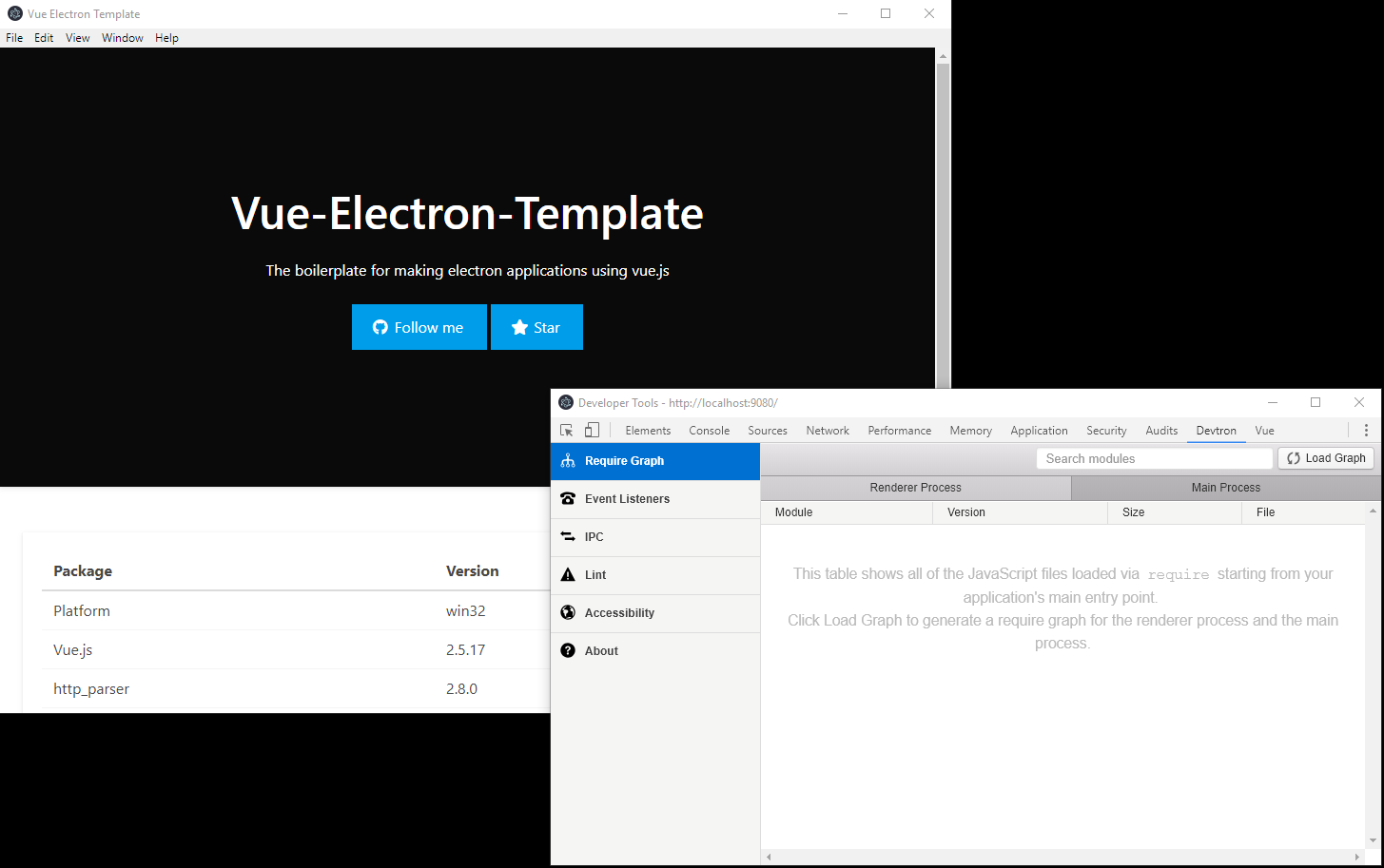The width and height of the screenshot is (1384, 868).
Task: Open the Help menu
Action: [x=166, y=38]
